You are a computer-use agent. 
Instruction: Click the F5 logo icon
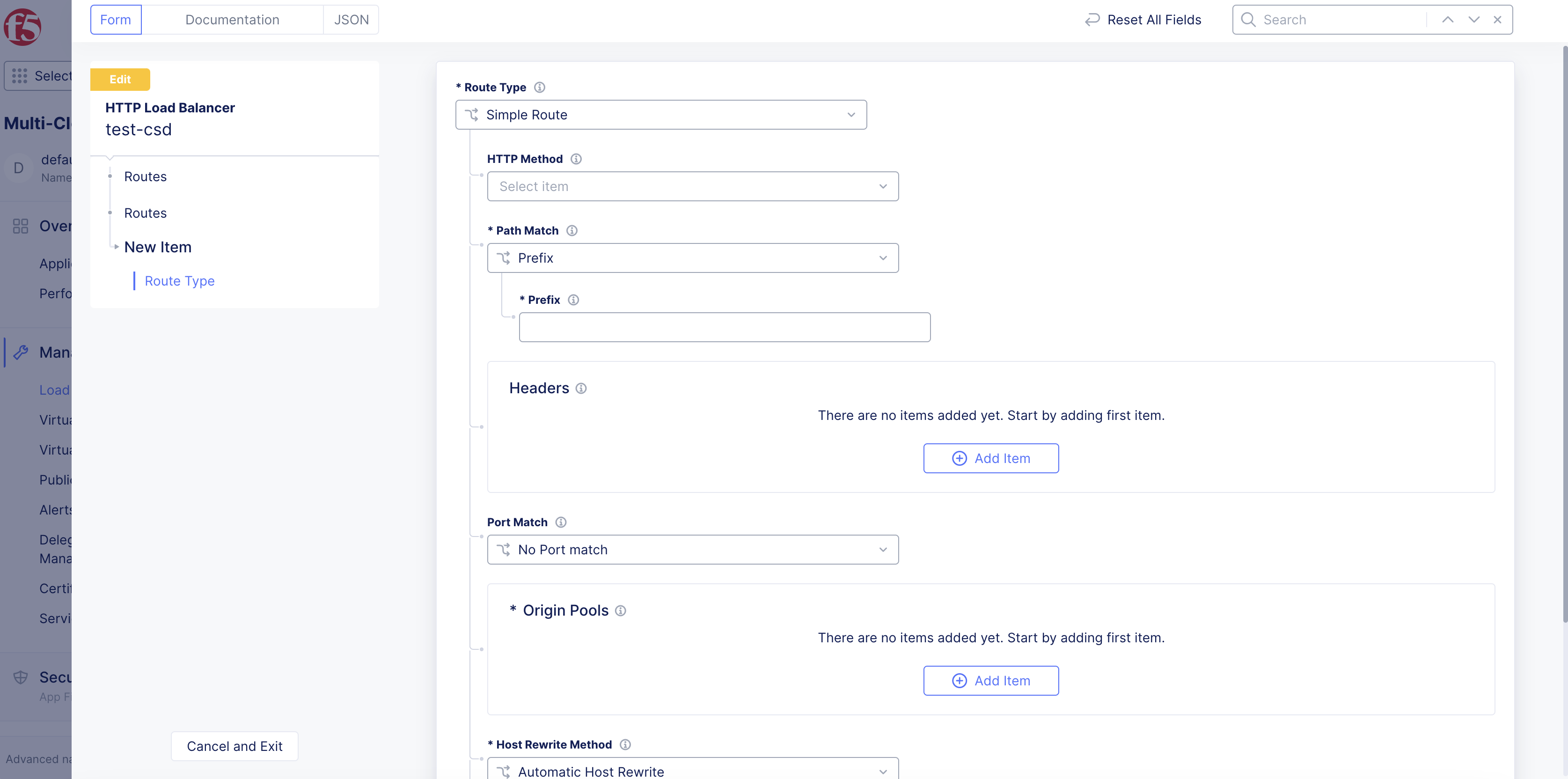click(x=22, y=27)
